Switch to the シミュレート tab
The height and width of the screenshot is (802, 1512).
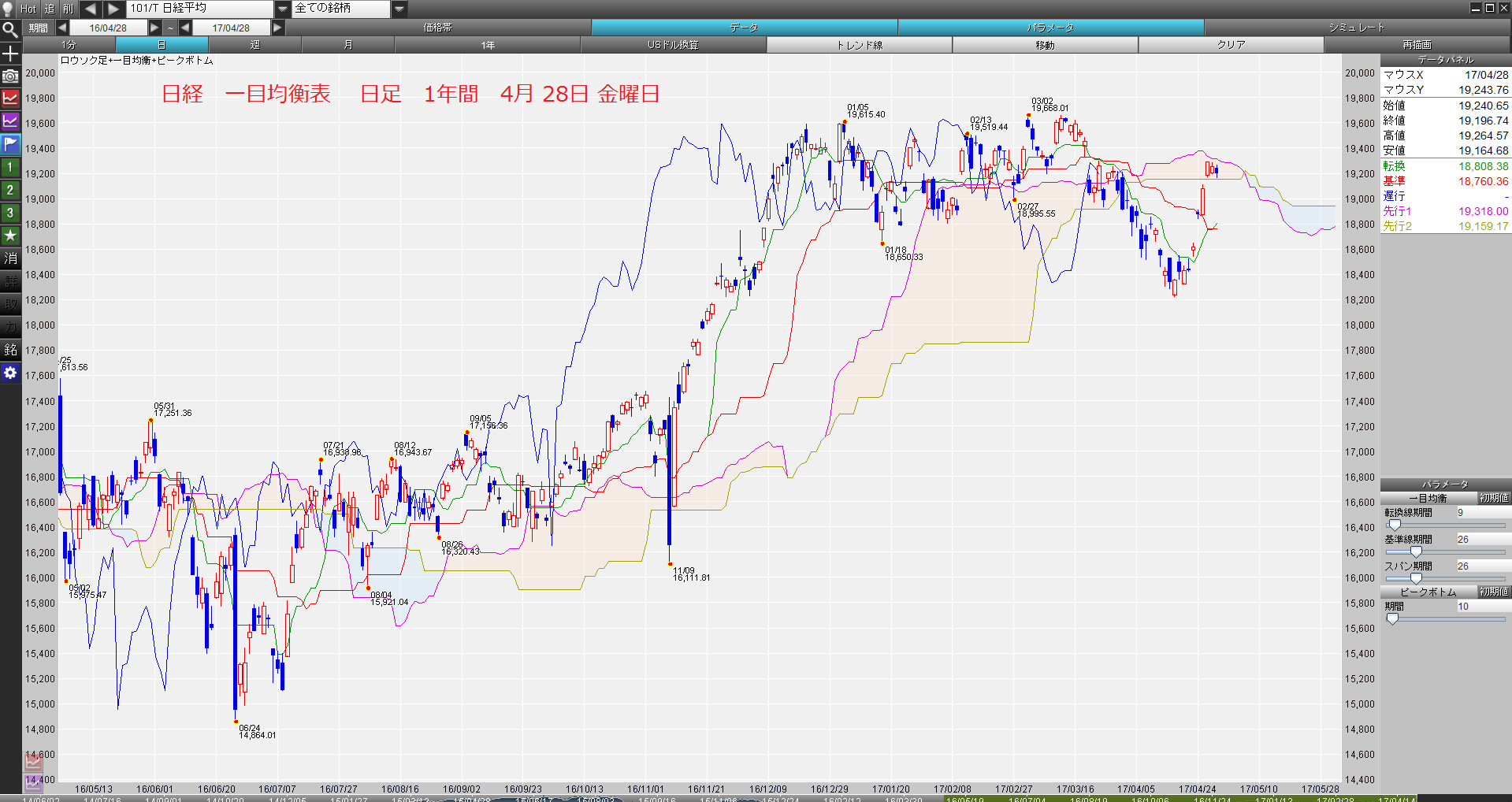1357,28
